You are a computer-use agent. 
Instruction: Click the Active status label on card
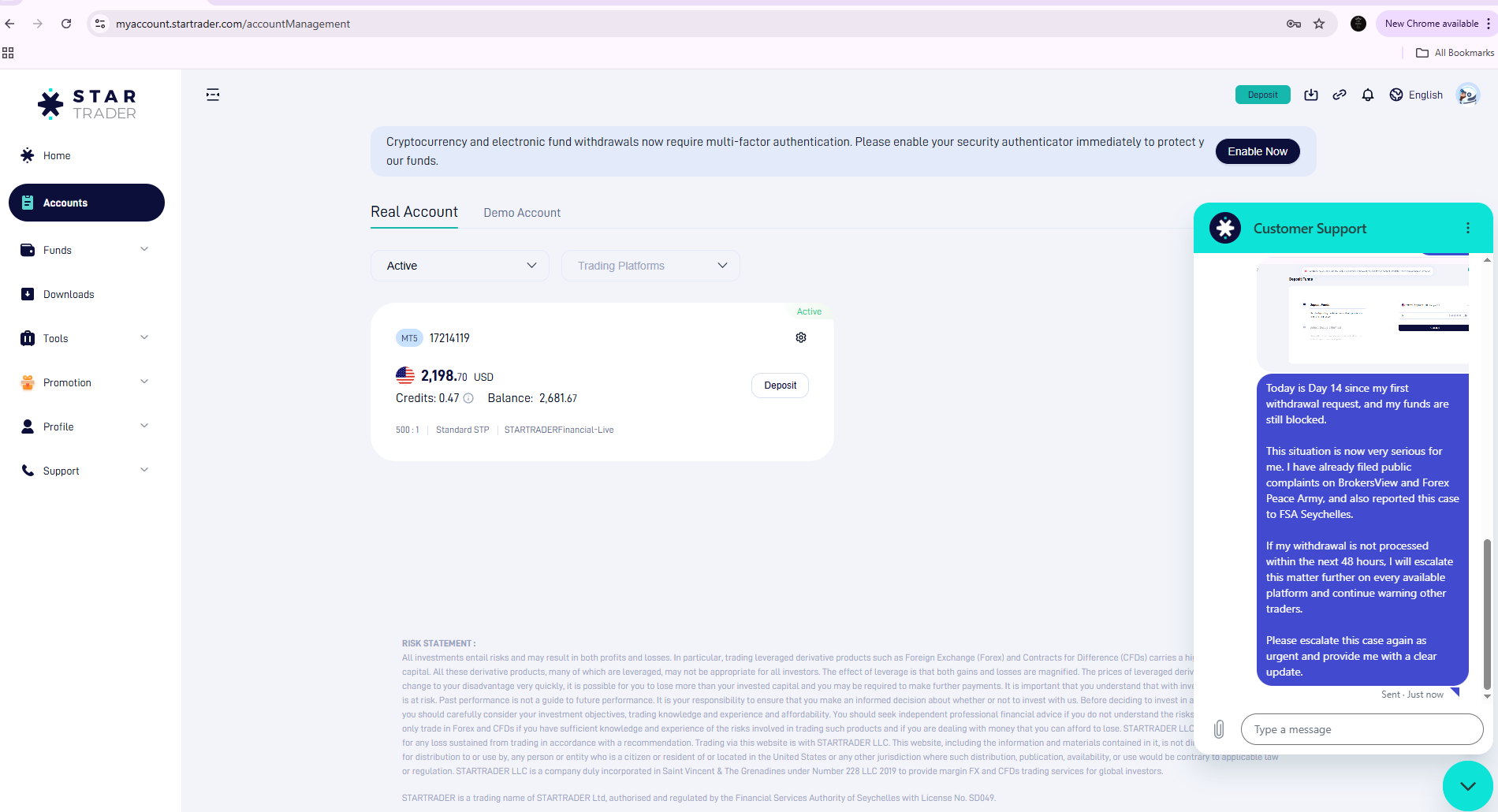point(809,311)
